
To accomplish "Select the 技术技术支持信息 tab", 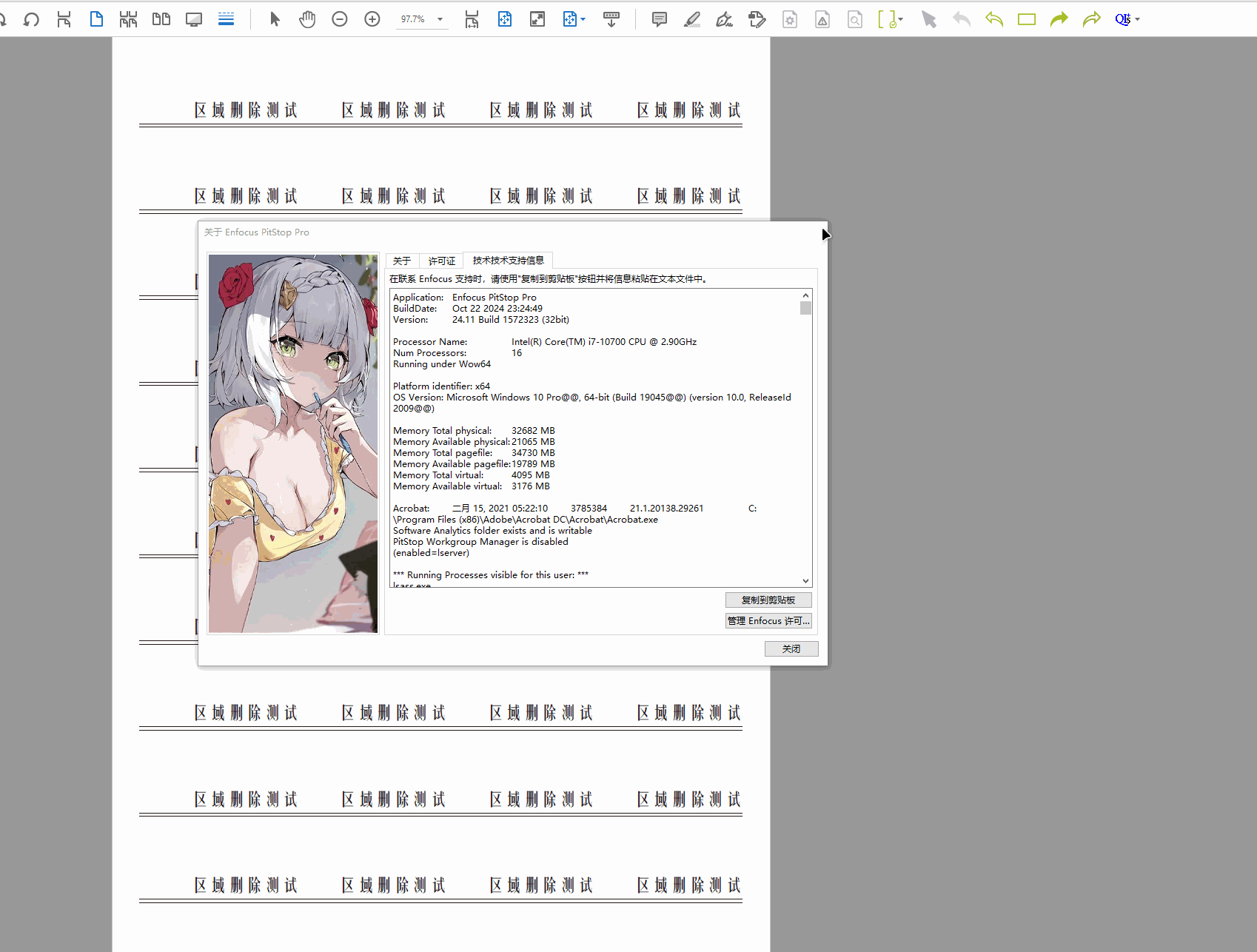I will 509,261.
